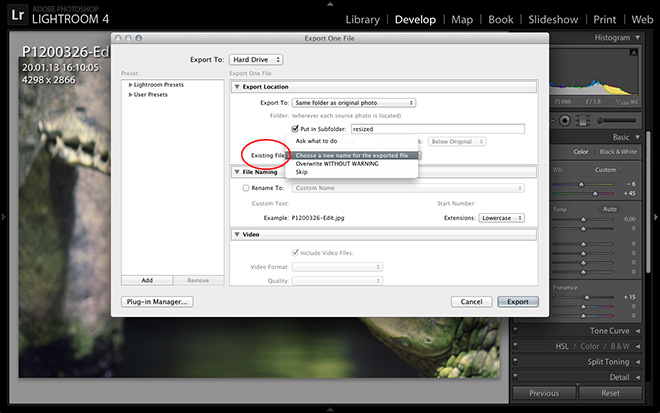Open the Plug-in Manager
Image resolution: width=660 pixels, height=413 pixels.
click(156, 301)
